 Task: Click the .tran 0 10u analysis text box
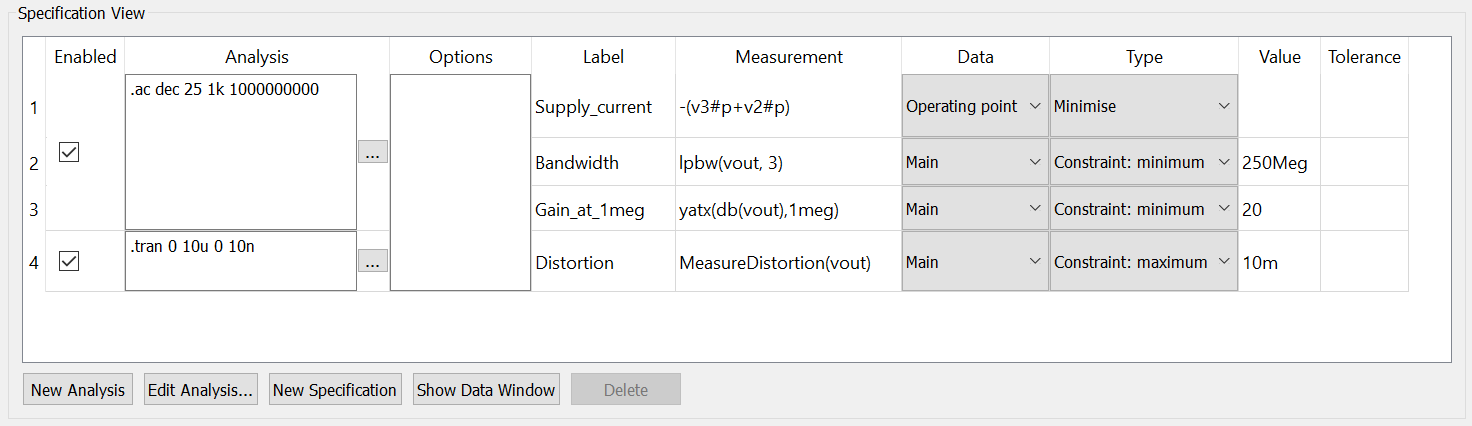point(240,261)
